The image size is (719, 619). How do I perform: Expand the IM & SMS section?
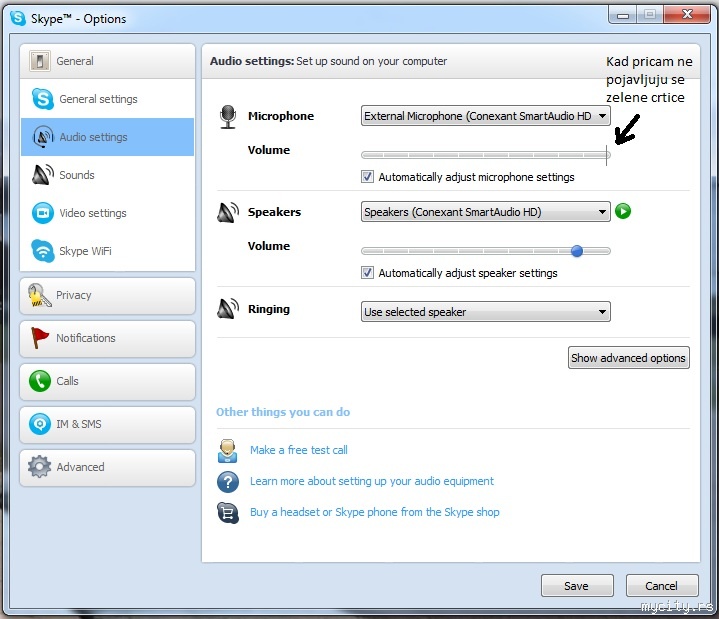click(x=108, y=425)
